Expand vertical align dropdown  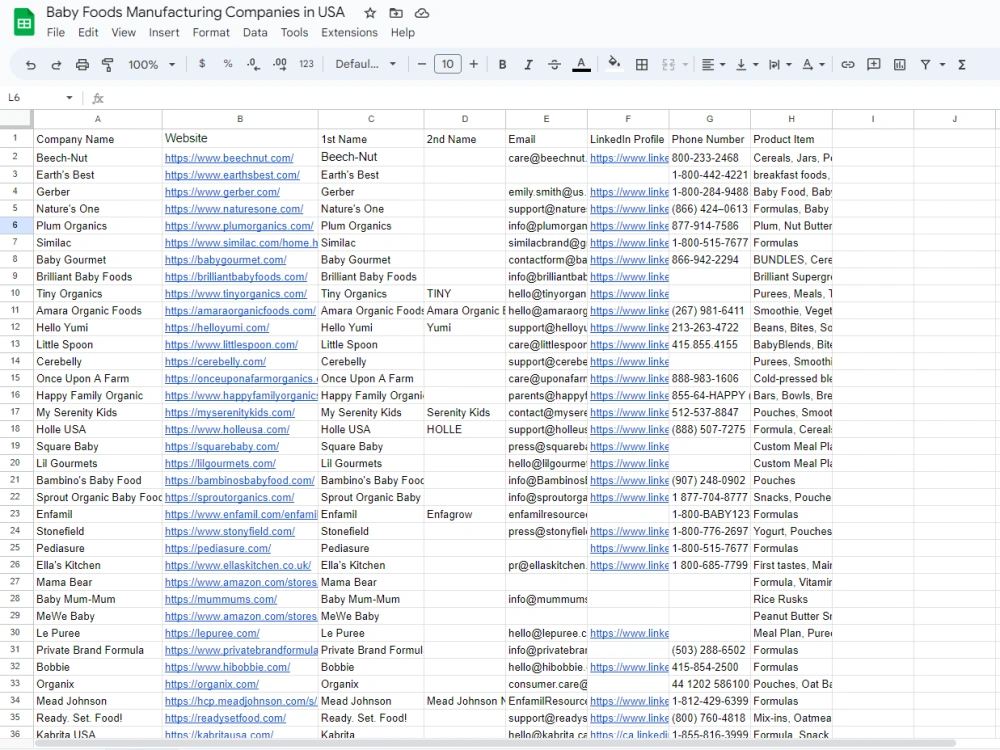tap(756, 64)
